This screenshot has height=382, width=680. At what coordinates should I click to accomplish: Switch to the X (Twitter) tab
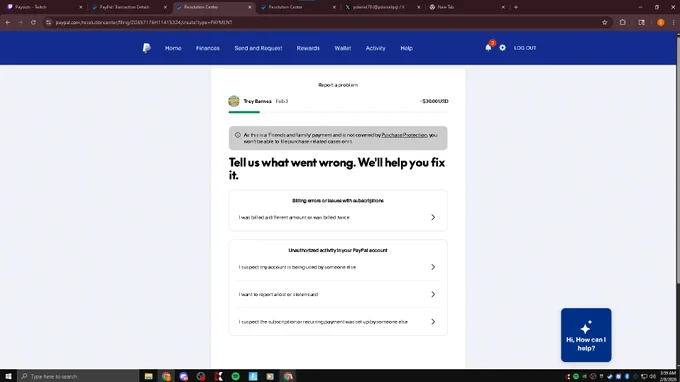click(x=382, y=7)
